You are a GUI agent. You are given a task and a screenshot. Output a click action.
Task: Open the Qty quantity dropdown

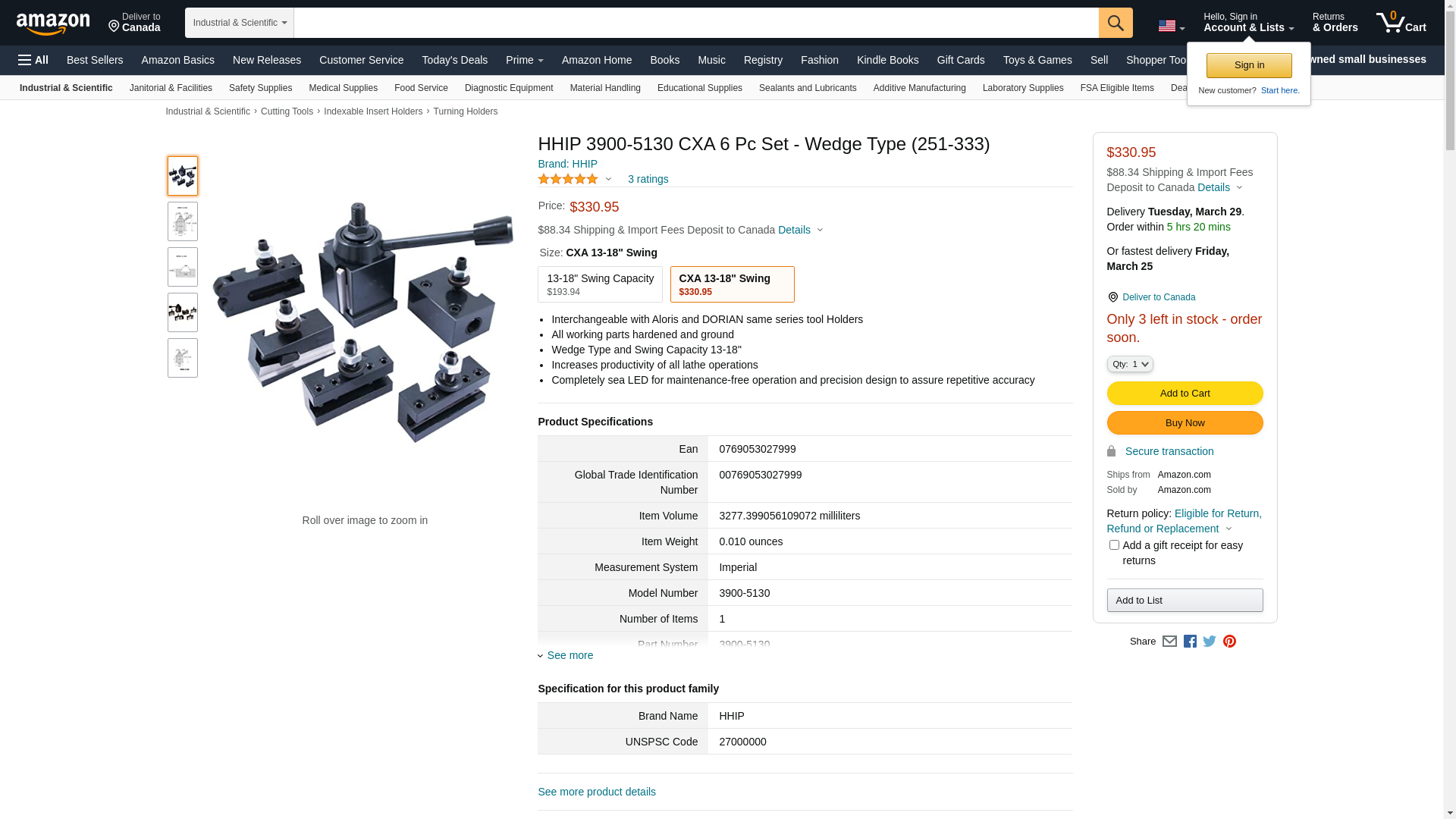click(1129, 365)
